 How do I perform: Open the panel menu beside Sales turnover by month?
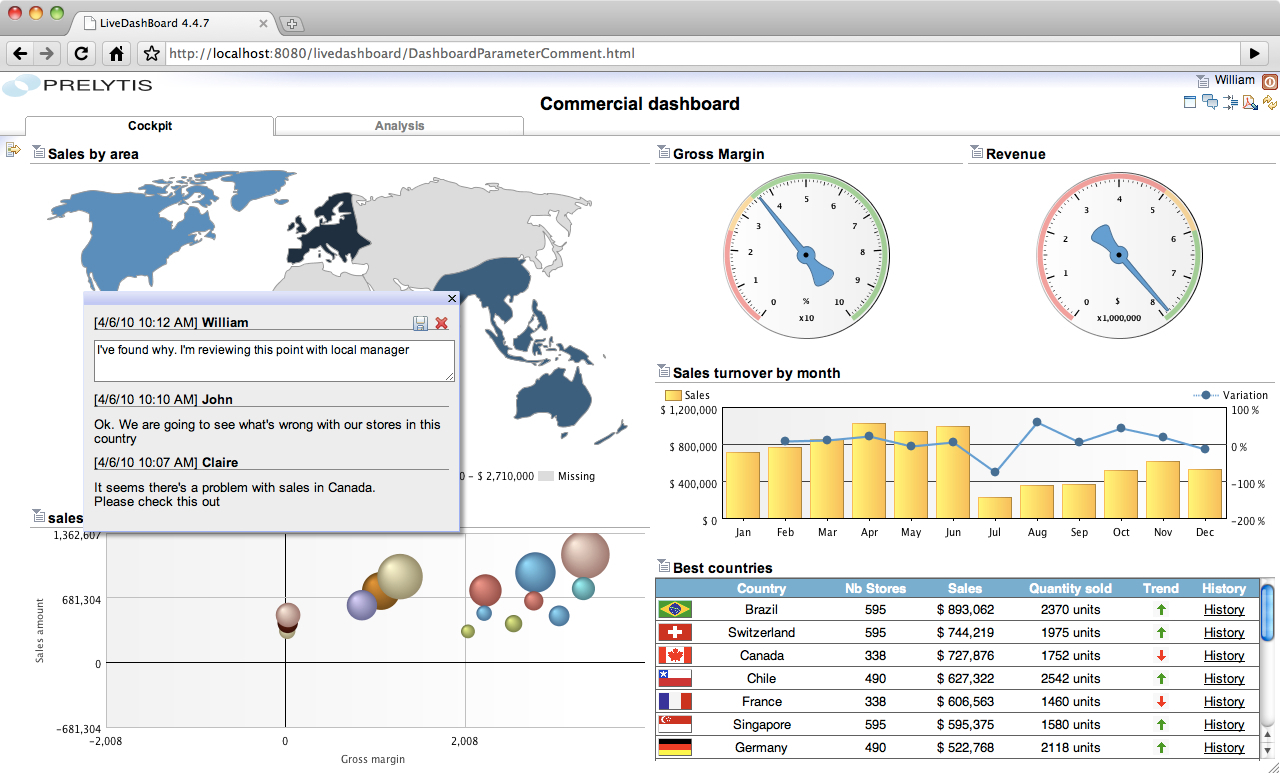663,372
